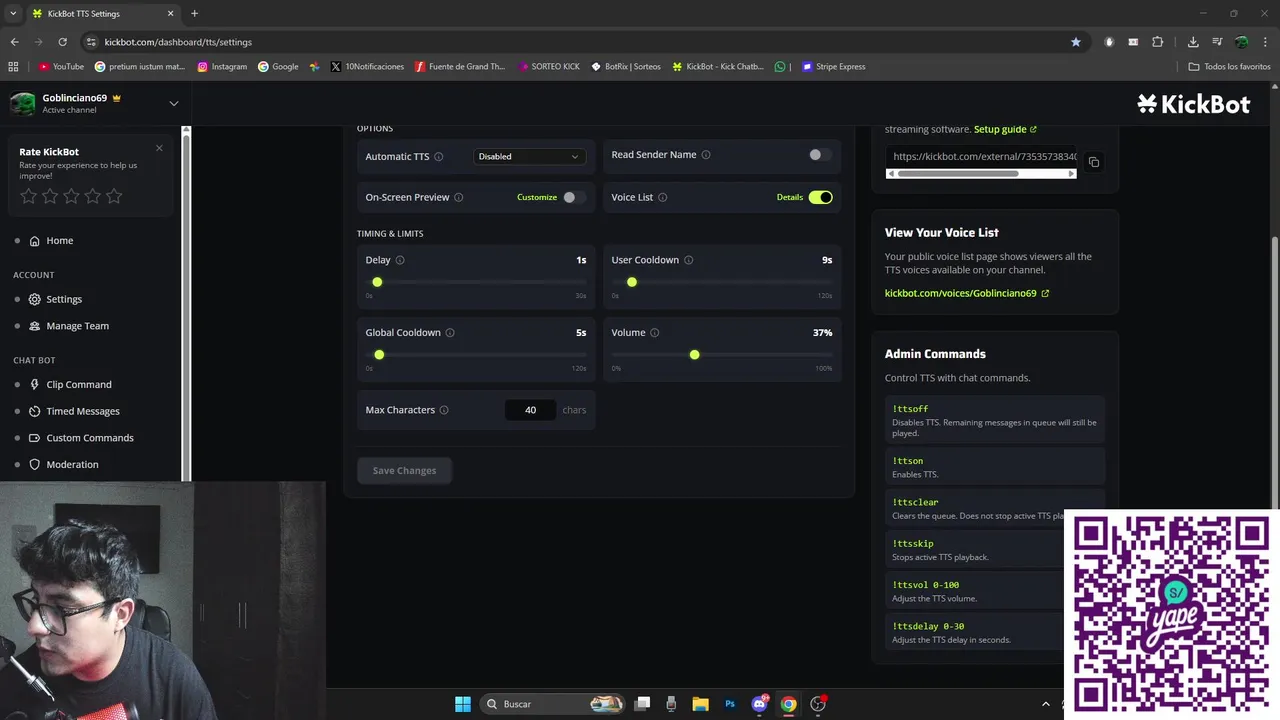The image size is (1280, 720).
Task: Bookmark page with the star icon
Action: pos(1076,42)
